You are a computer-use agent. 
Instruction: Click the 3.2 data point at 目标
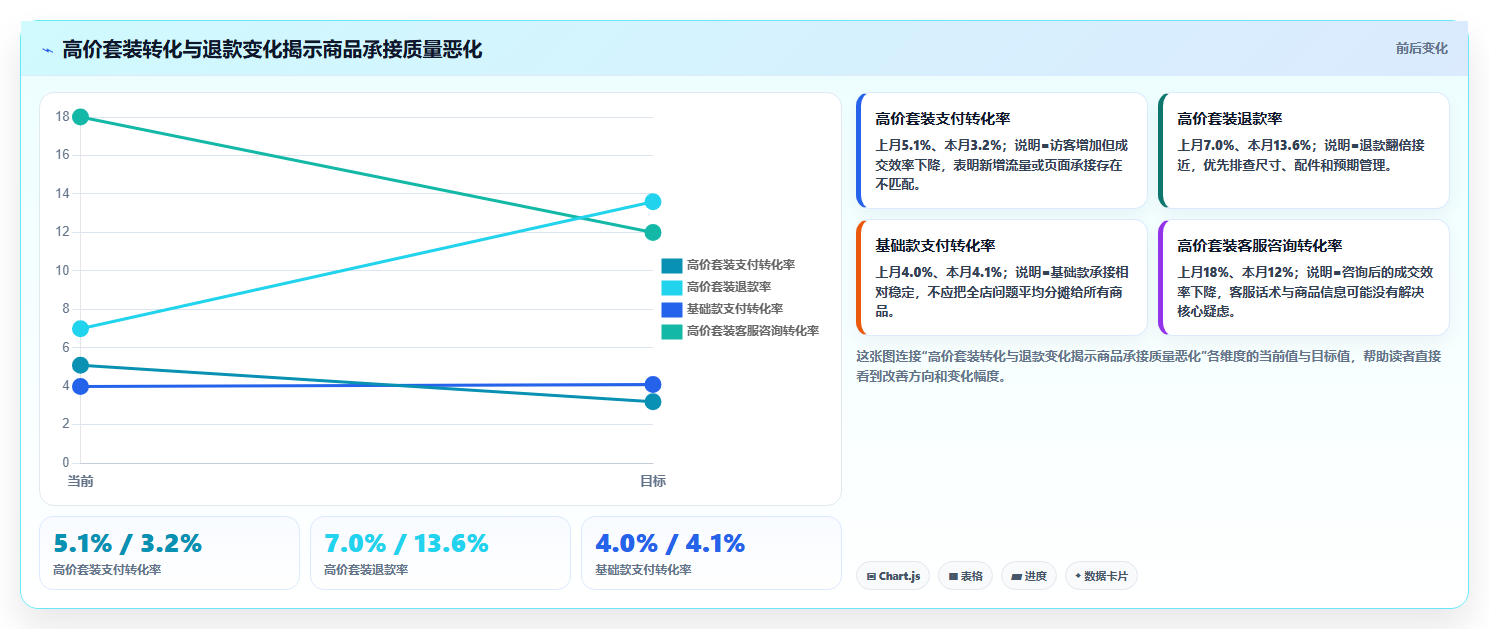coord(653,402)
